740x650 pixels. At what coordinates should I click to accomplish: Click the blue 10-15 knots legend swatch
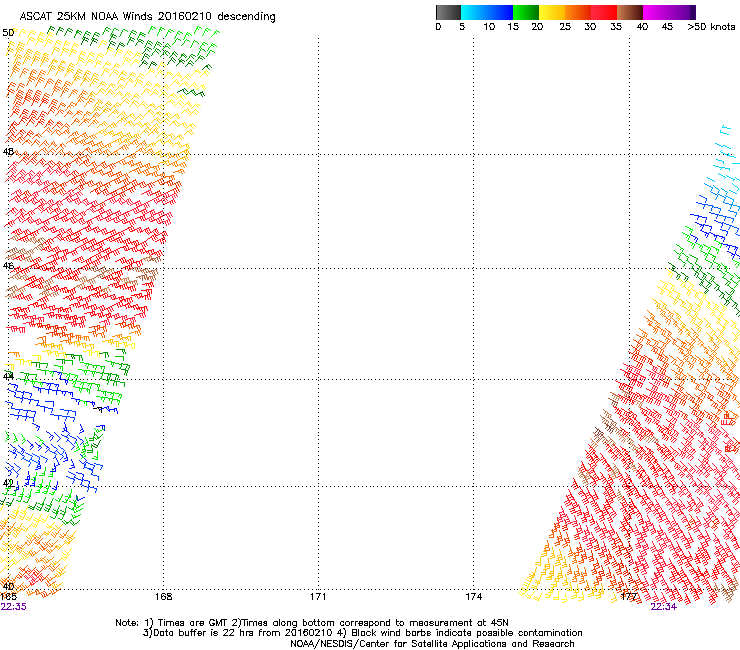tap(500, 12)
